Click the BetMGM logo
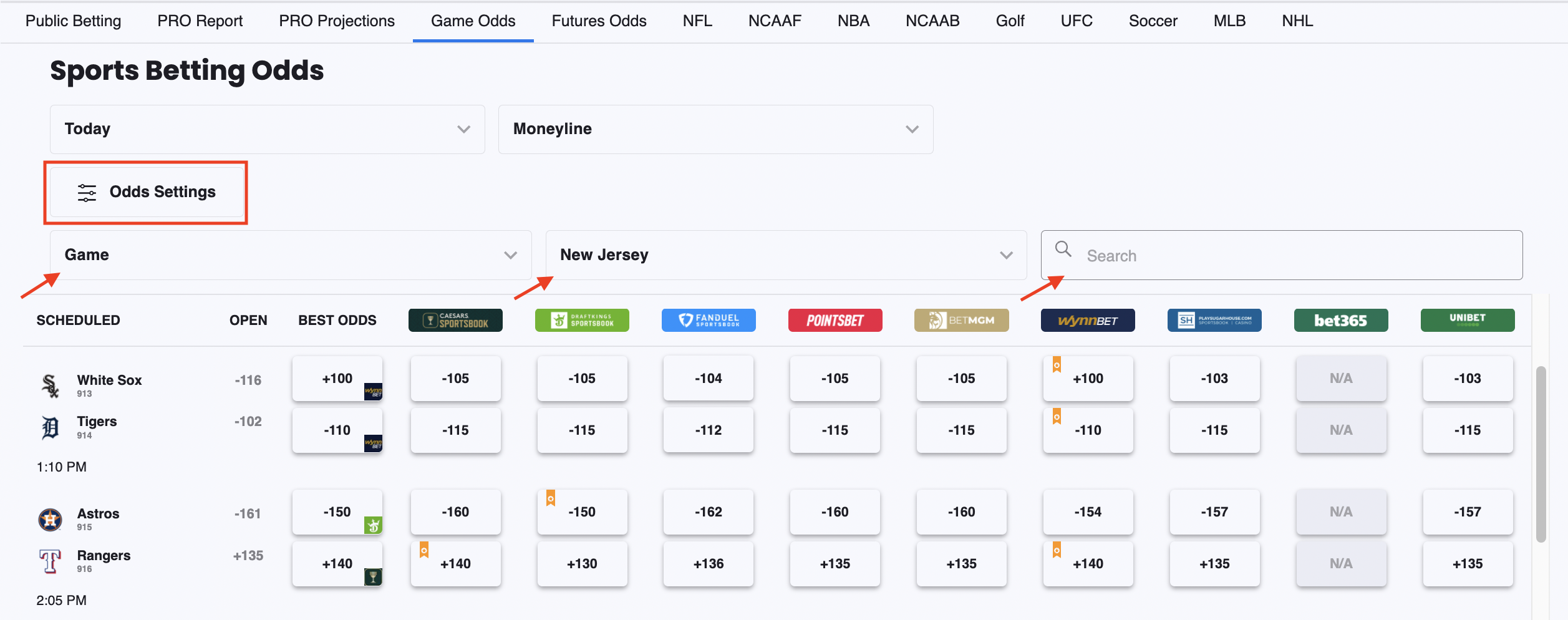Viewport: 1568px width, 620px height. pos(961,320)
